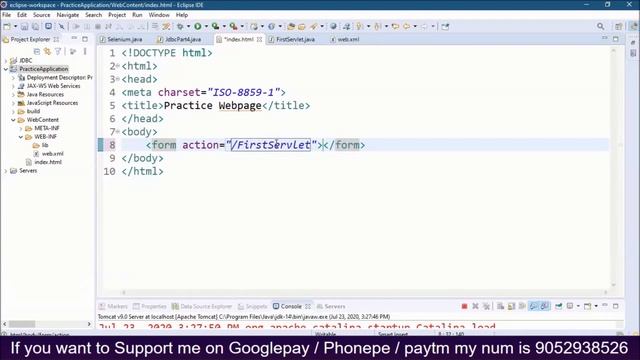
Task: Click the Run External Tools icon
Action: [233, 27]
